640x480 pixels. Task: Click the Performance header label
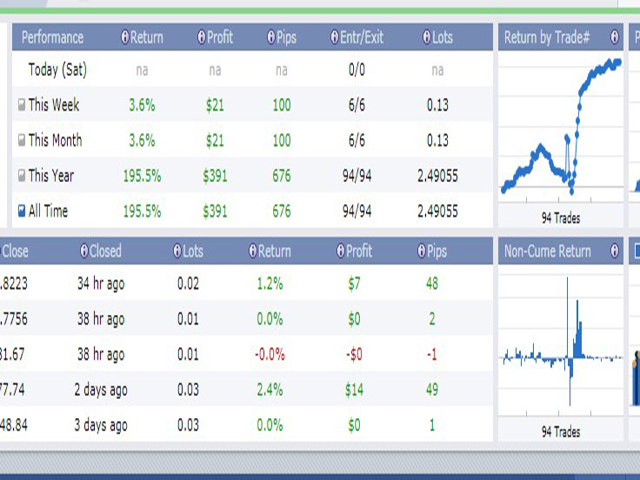(52, 38)
